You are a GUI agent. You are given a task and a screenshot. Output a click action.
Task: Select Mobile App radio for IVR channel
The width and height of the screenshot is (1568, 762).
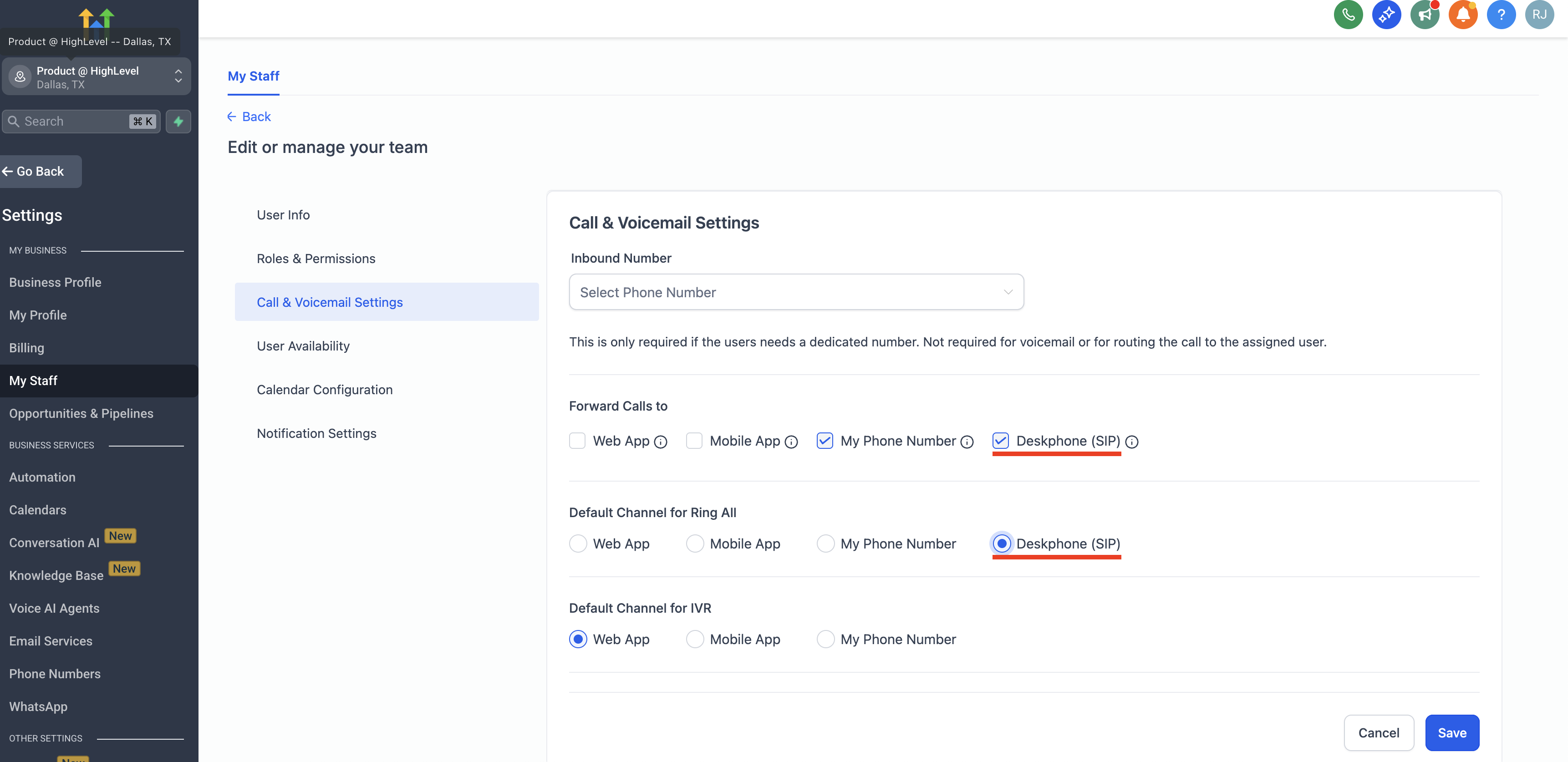click(694, 639)
